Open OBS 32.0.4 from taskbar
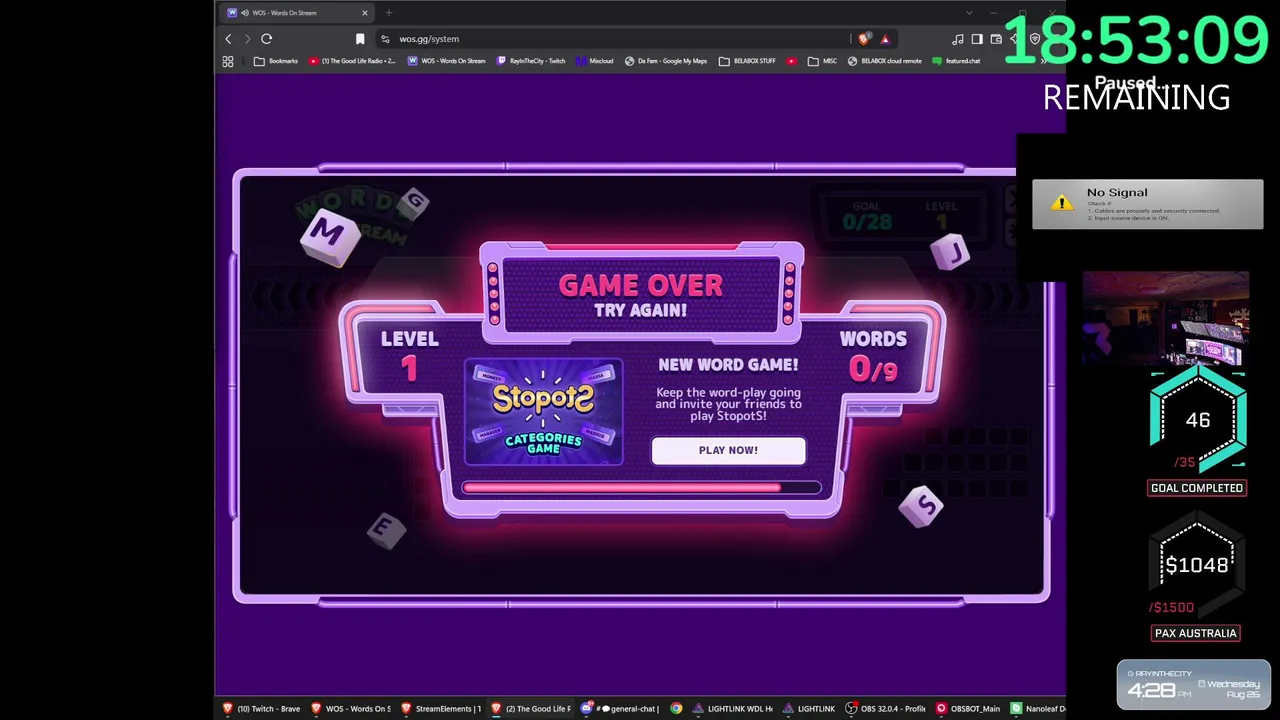Image resolution: width=1280 pixels, height=720 pixels. coord(887,709)
